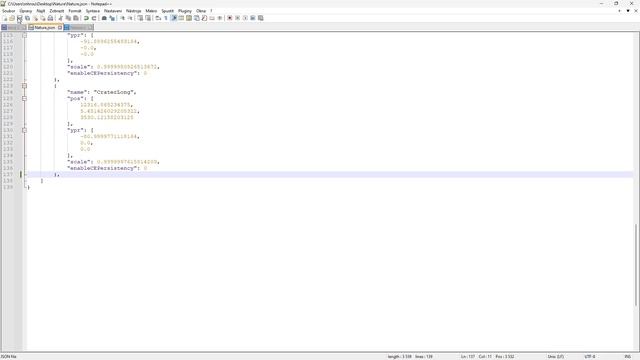The image size is (640, 360).
Task: Save the current file with the Save icon
Action: tap(20, 18)
